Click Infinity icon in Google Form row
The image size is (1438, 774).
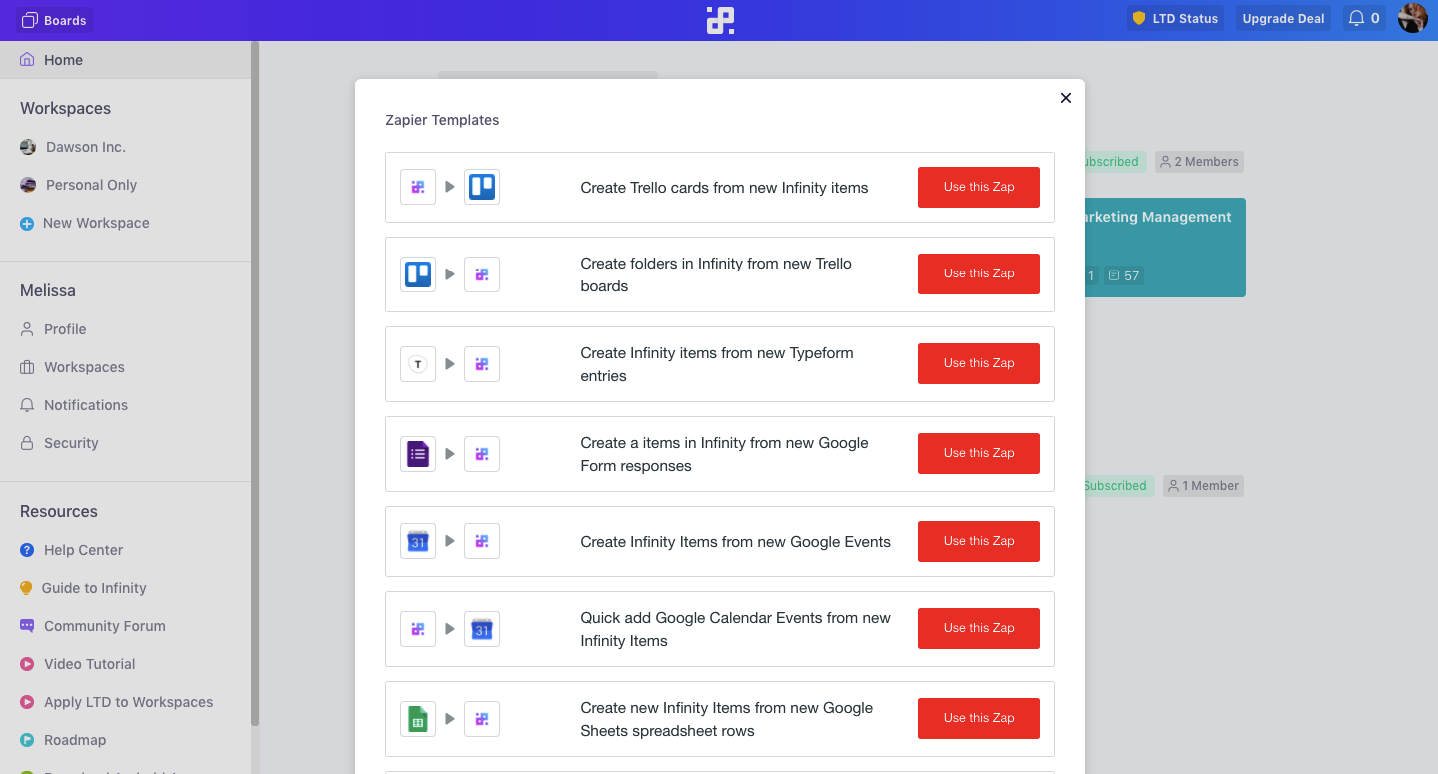coord(482,454)
